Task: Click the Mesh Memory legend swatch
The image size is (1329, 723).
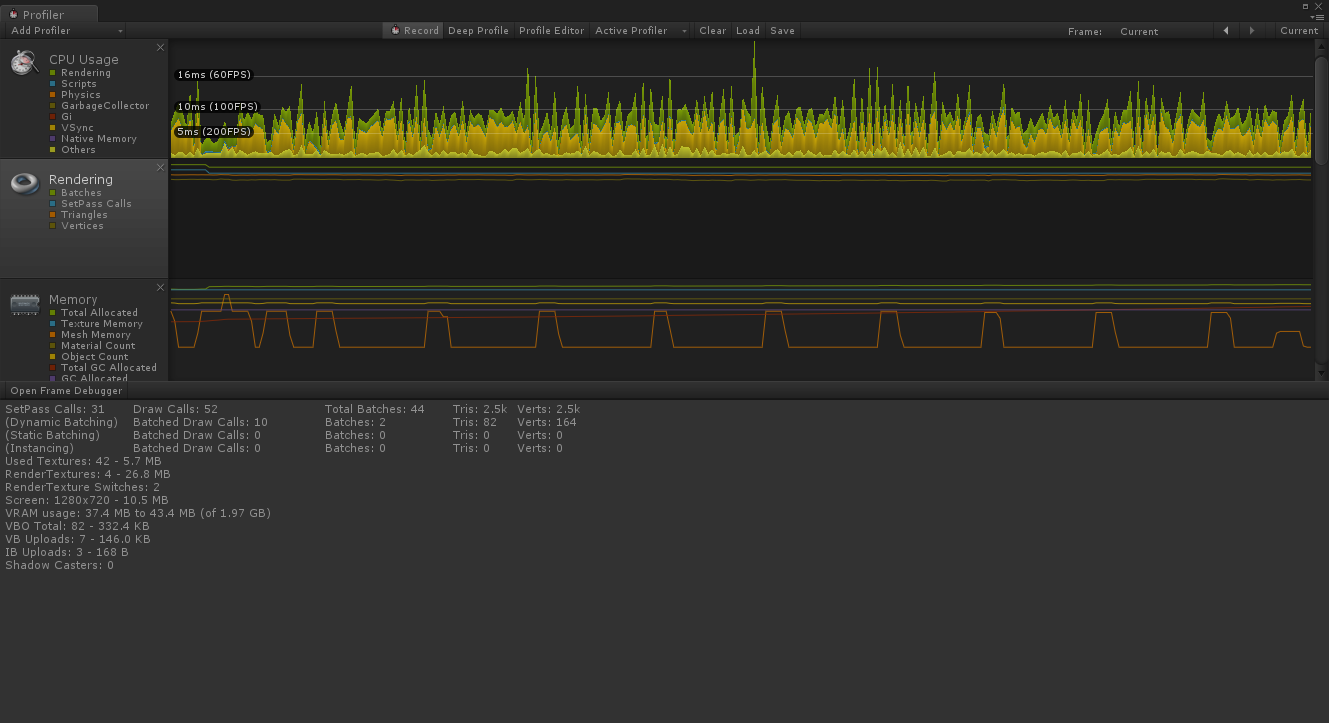Action: [52, 335]
